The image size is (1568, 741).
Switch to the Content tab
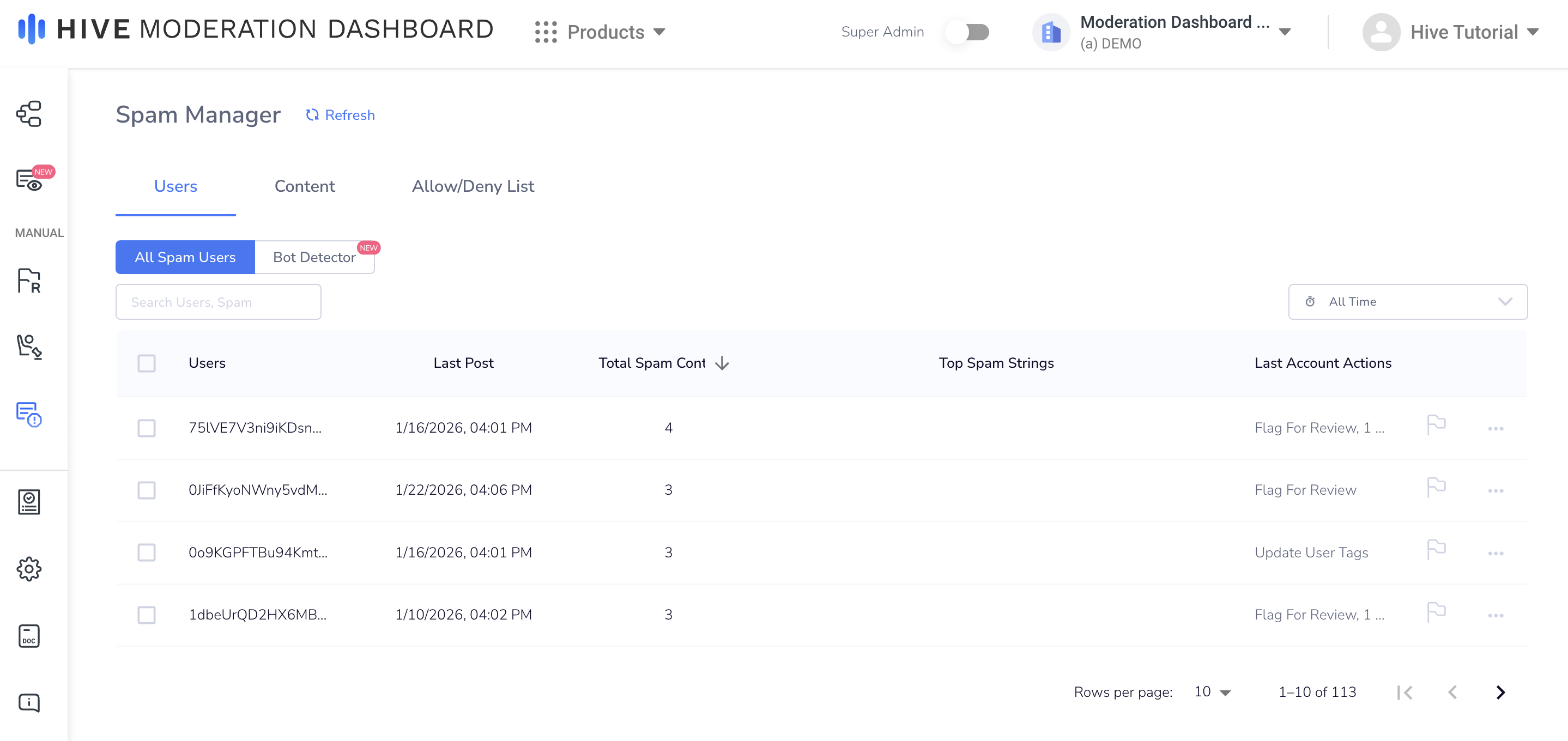(x=304, y=186)
